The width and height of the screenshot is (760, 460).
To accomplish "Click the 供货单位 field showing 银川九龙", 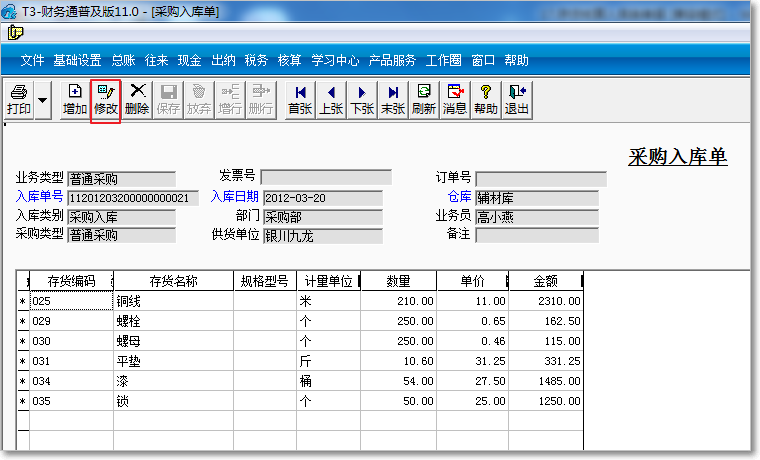I will 323,236.
